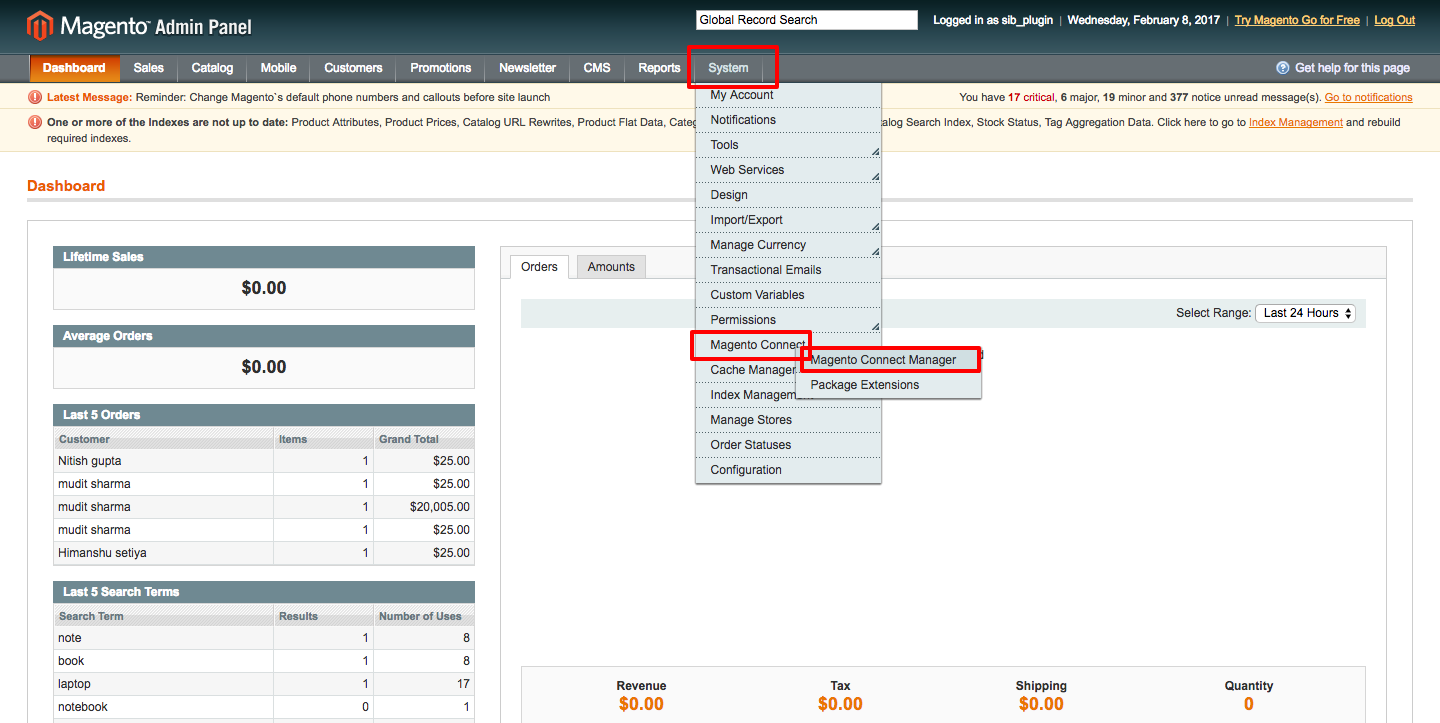This screenshot has width=1440, height=723.
Task: Click the Nitish gupta order row
Action: [264, 461]
